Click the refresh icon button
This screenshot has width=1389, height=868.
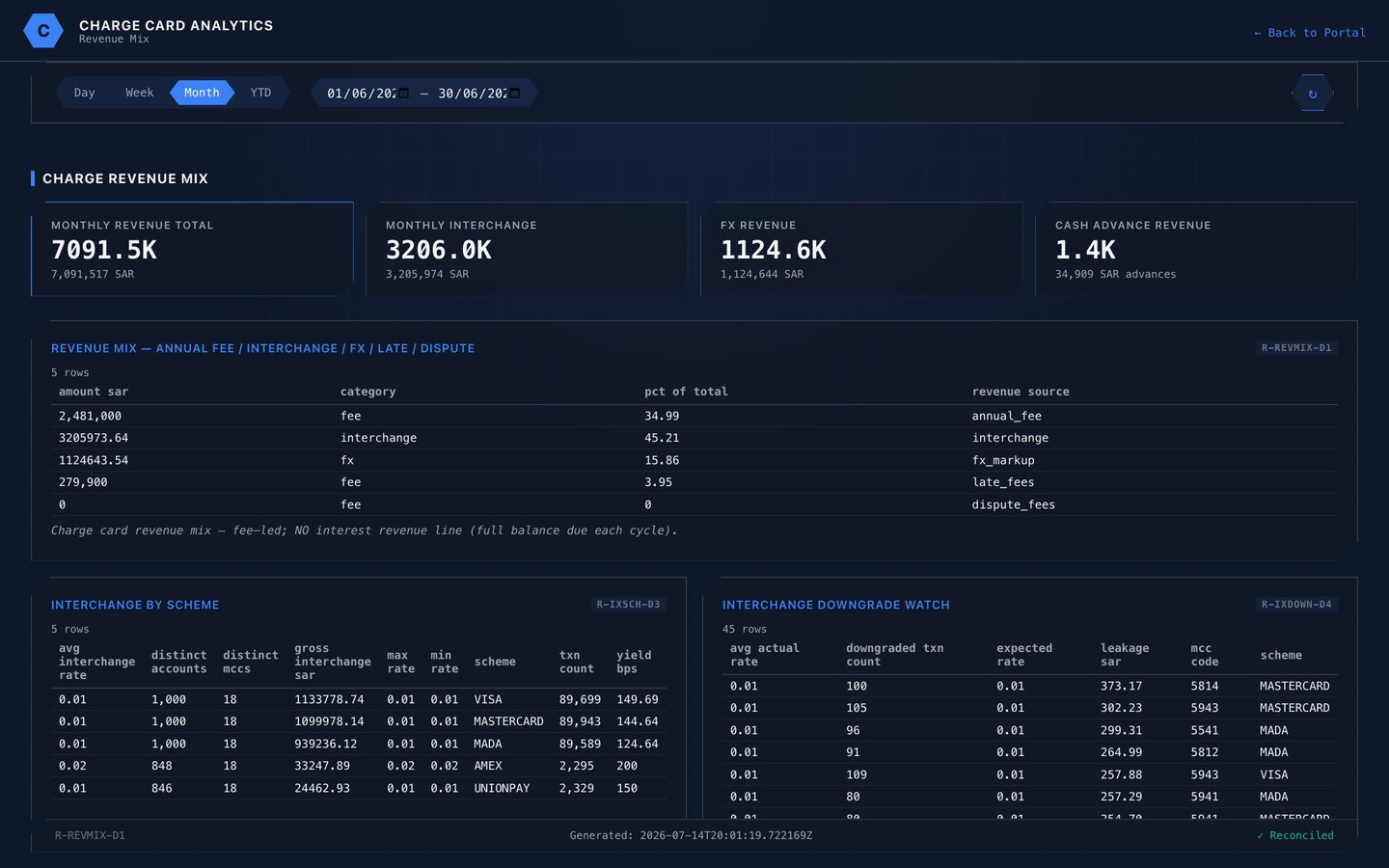(1313, 94)
